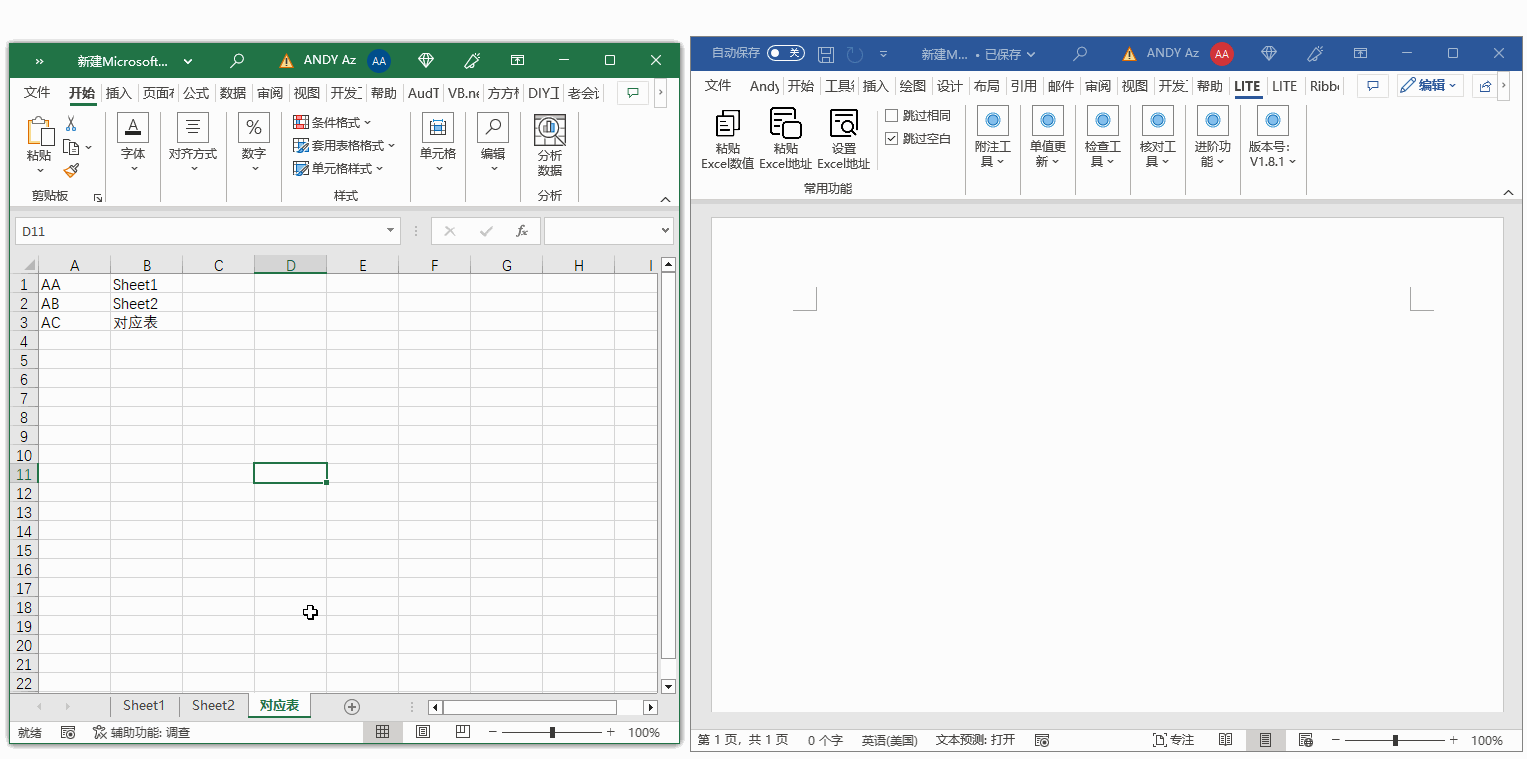Click the Word zoom slider handle

[1395, 740]
